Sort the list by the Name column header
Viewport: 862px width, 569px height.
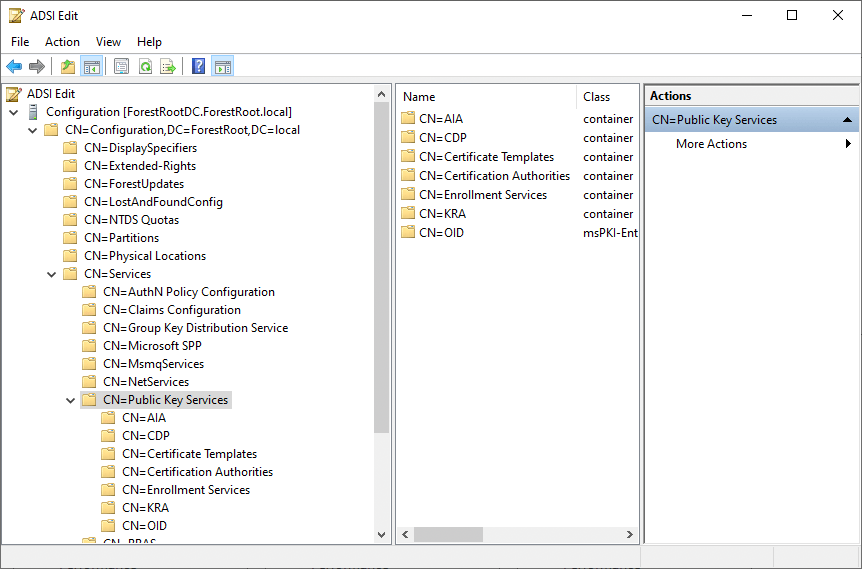pos(487,97)
